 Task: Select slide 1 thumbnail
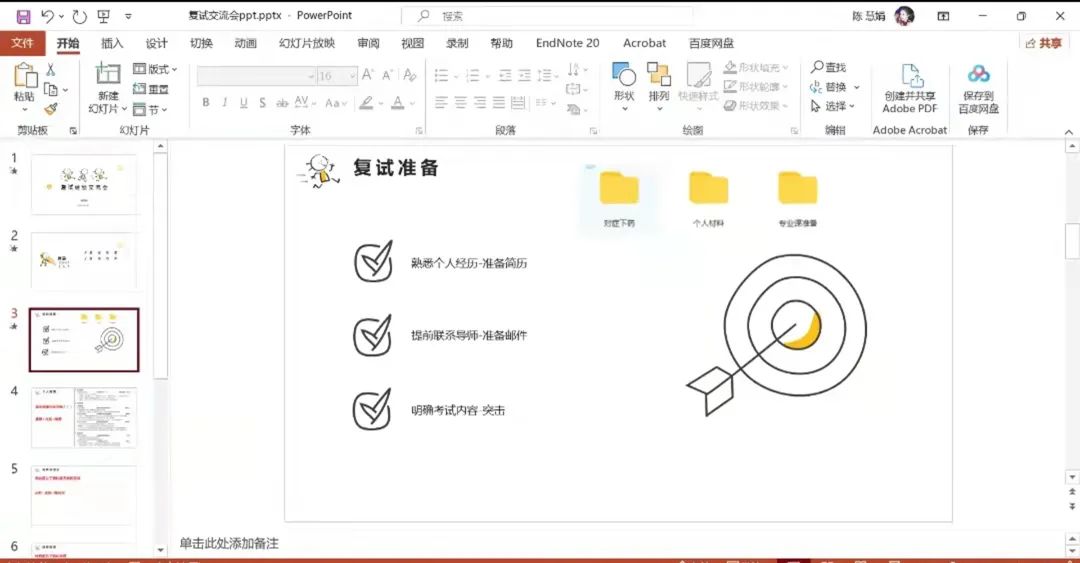click(84, 184)
